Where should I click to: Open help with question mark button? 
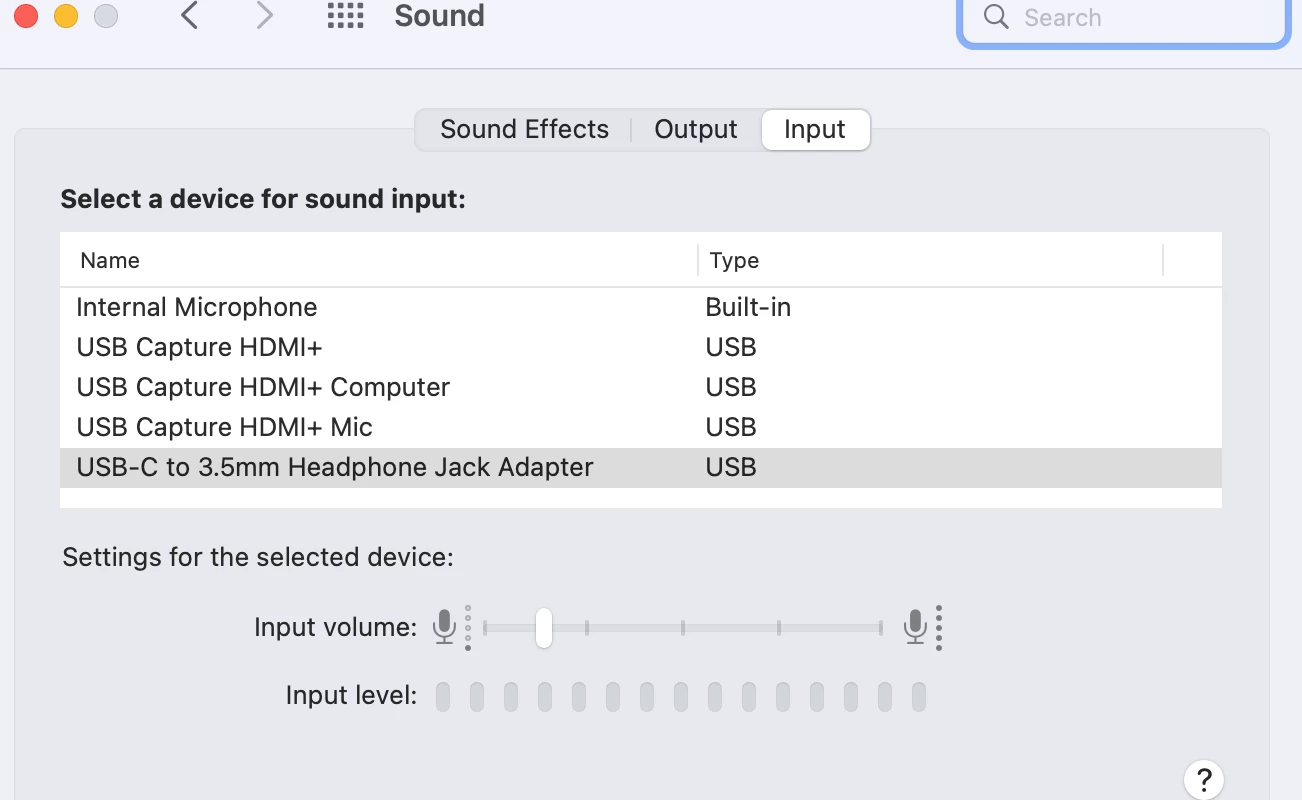pos(1204,779)
